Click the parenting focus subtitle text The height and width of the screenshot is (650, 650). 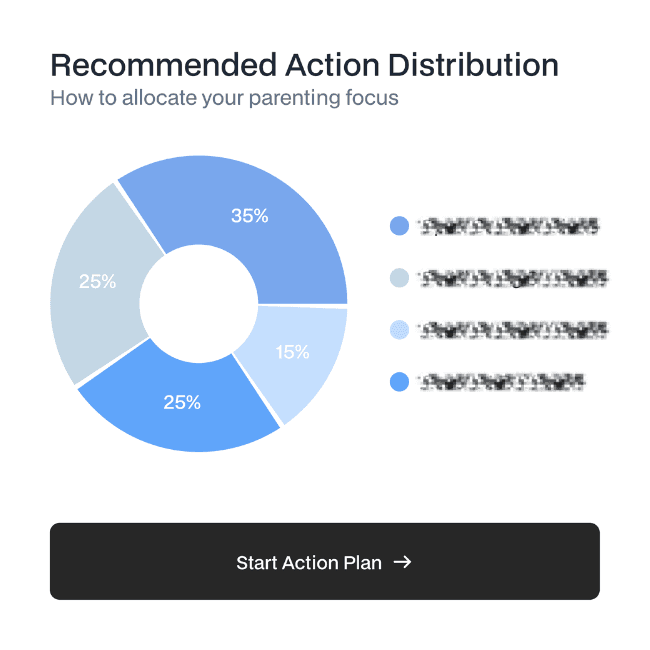coord(224,99)
